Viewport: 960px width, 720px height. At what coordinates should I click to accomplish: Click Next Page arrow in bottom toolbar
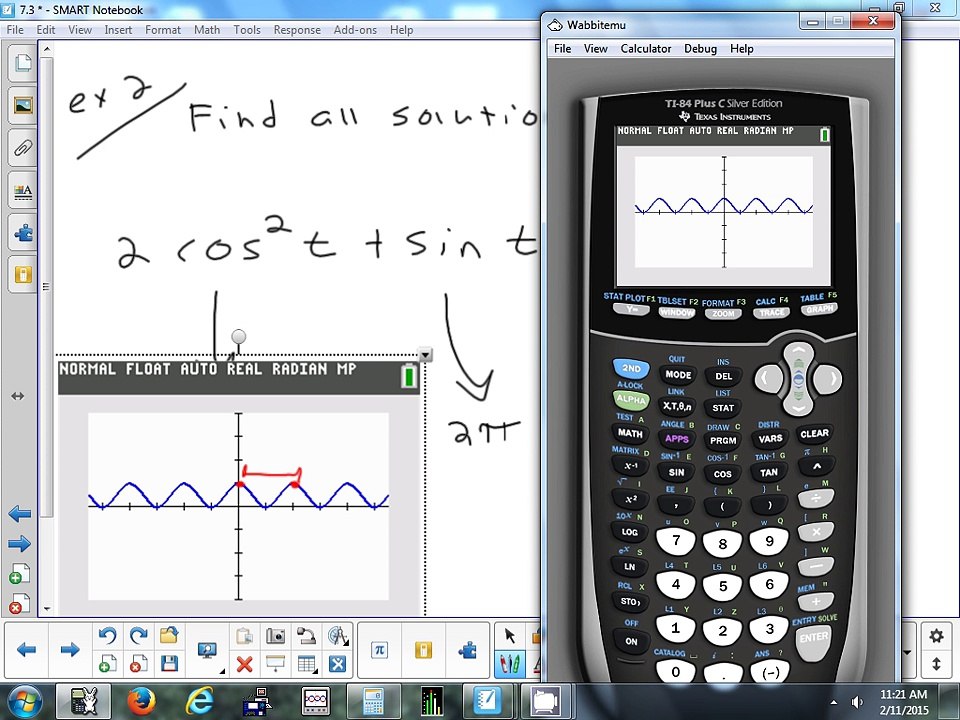pos(70,650)
